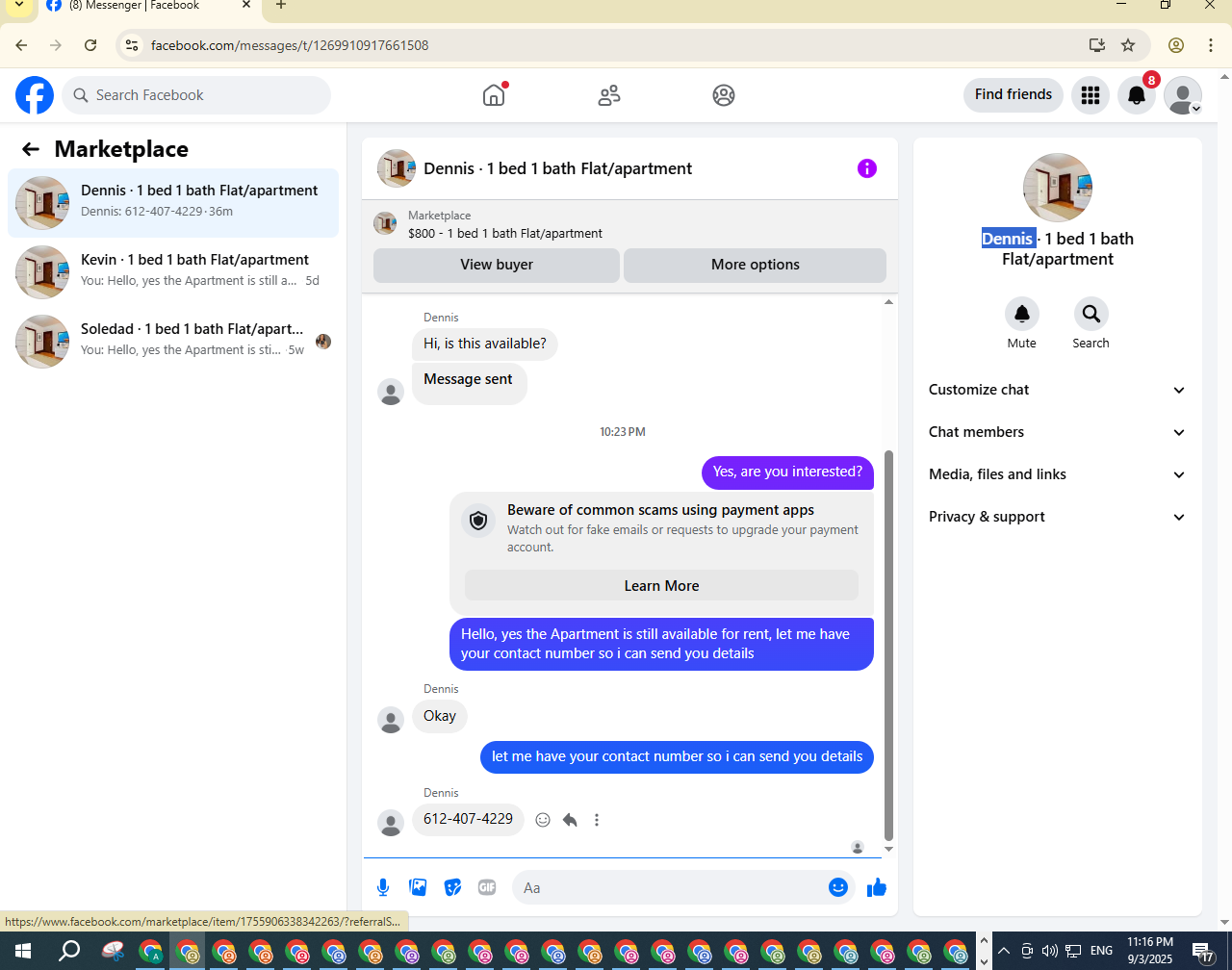Expand the Privacy & support section

pos(1057,517)
